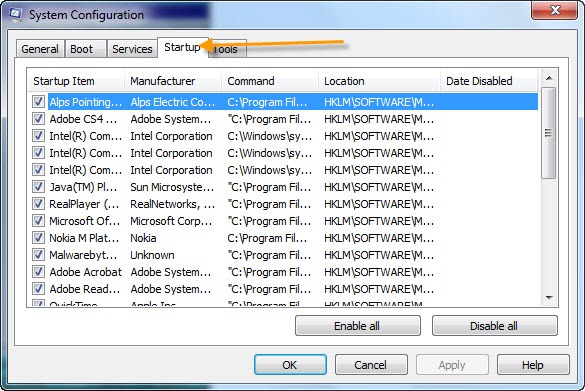
Task: Close the System Configuration window
Action: coord(554,10)
